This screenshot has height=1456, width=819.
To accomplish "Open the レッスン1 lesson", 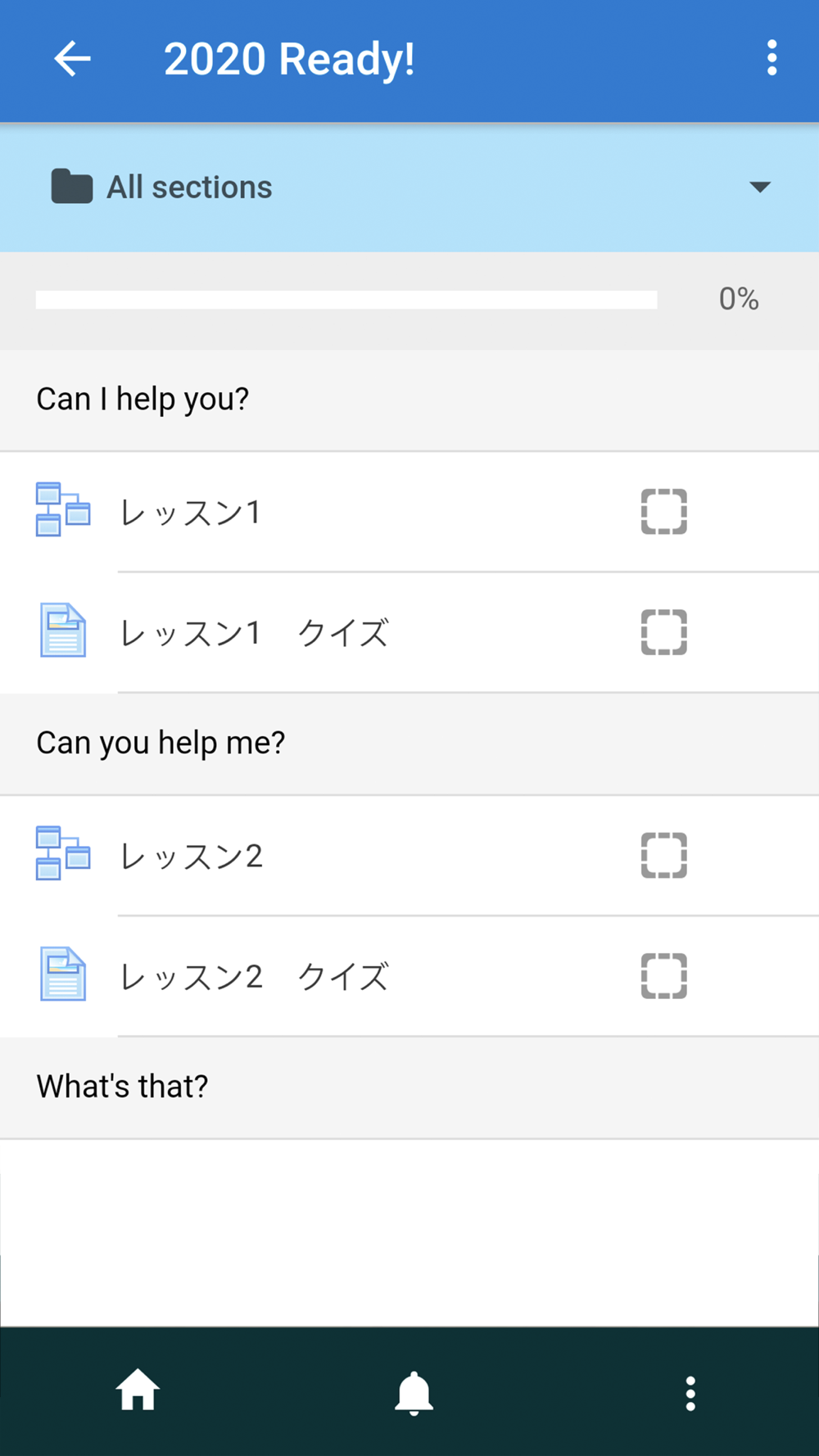I will pos(190,513).
